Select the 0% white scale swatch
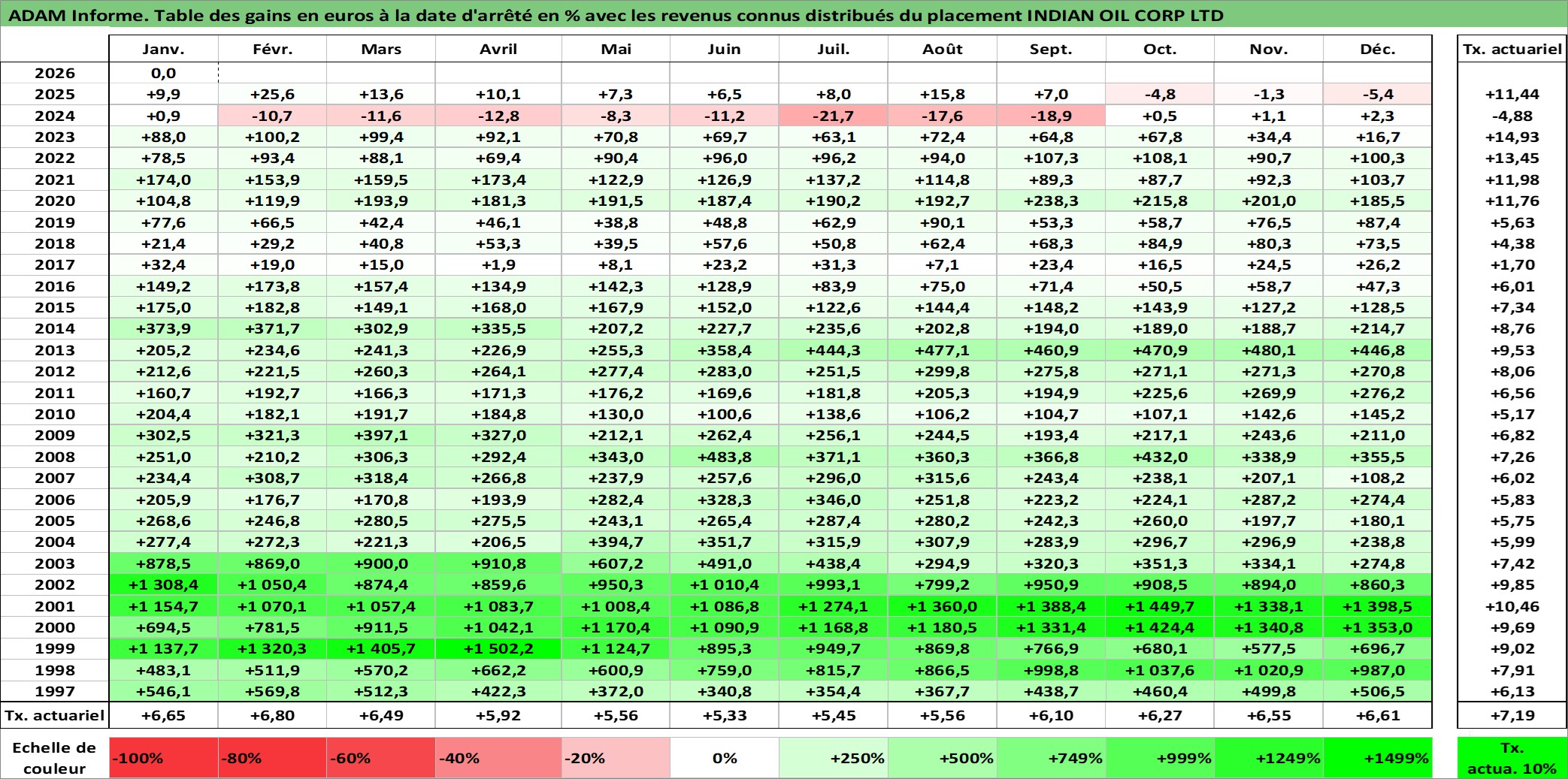 tap(725, 757)
